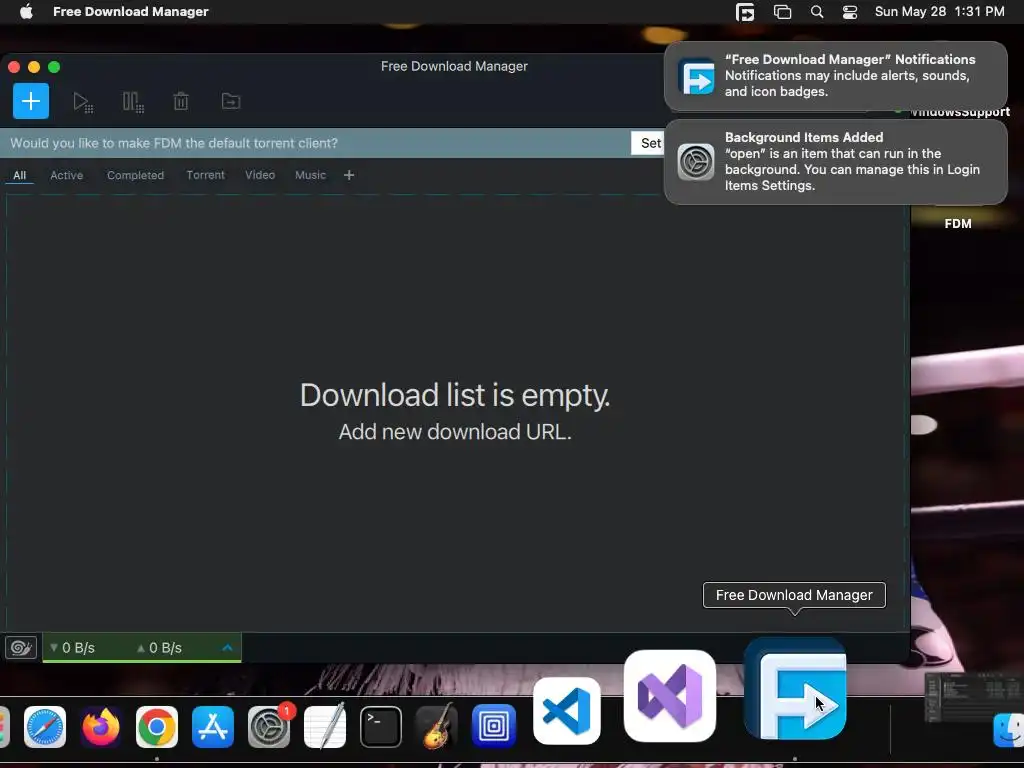Open Spotlight search in menu bar
The image size is (1024, 768).
coord(816,12)
